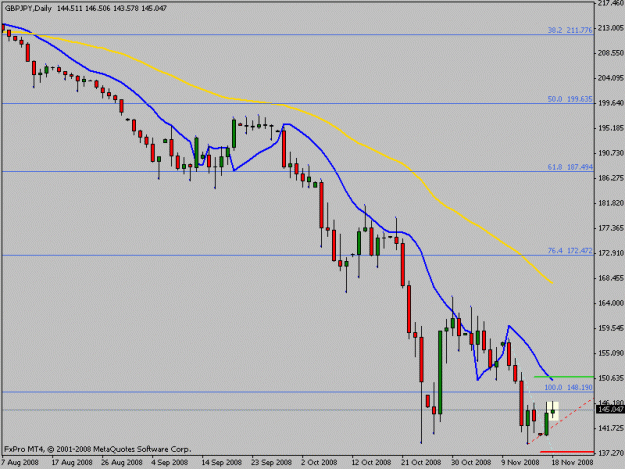
Task: Select the green horizontal line near 150.635
Action: [564, 377]
